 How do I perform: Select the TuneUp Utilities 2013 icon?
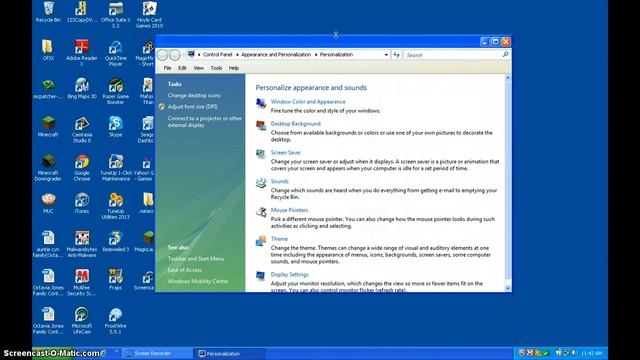[116, 206]
